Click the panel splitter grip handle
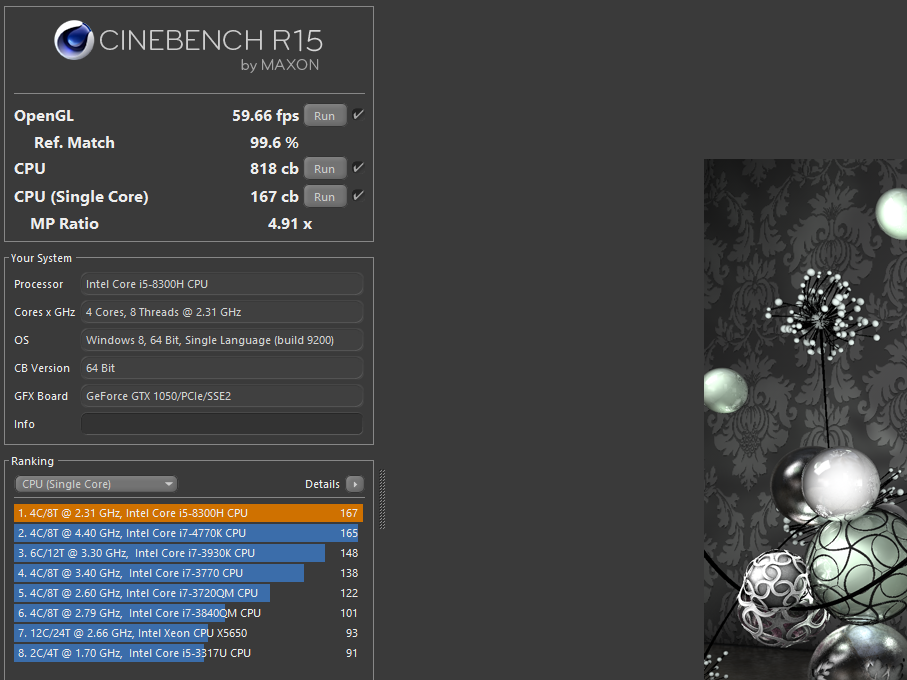Screen dimensions: 907x680 coord(382,500)
